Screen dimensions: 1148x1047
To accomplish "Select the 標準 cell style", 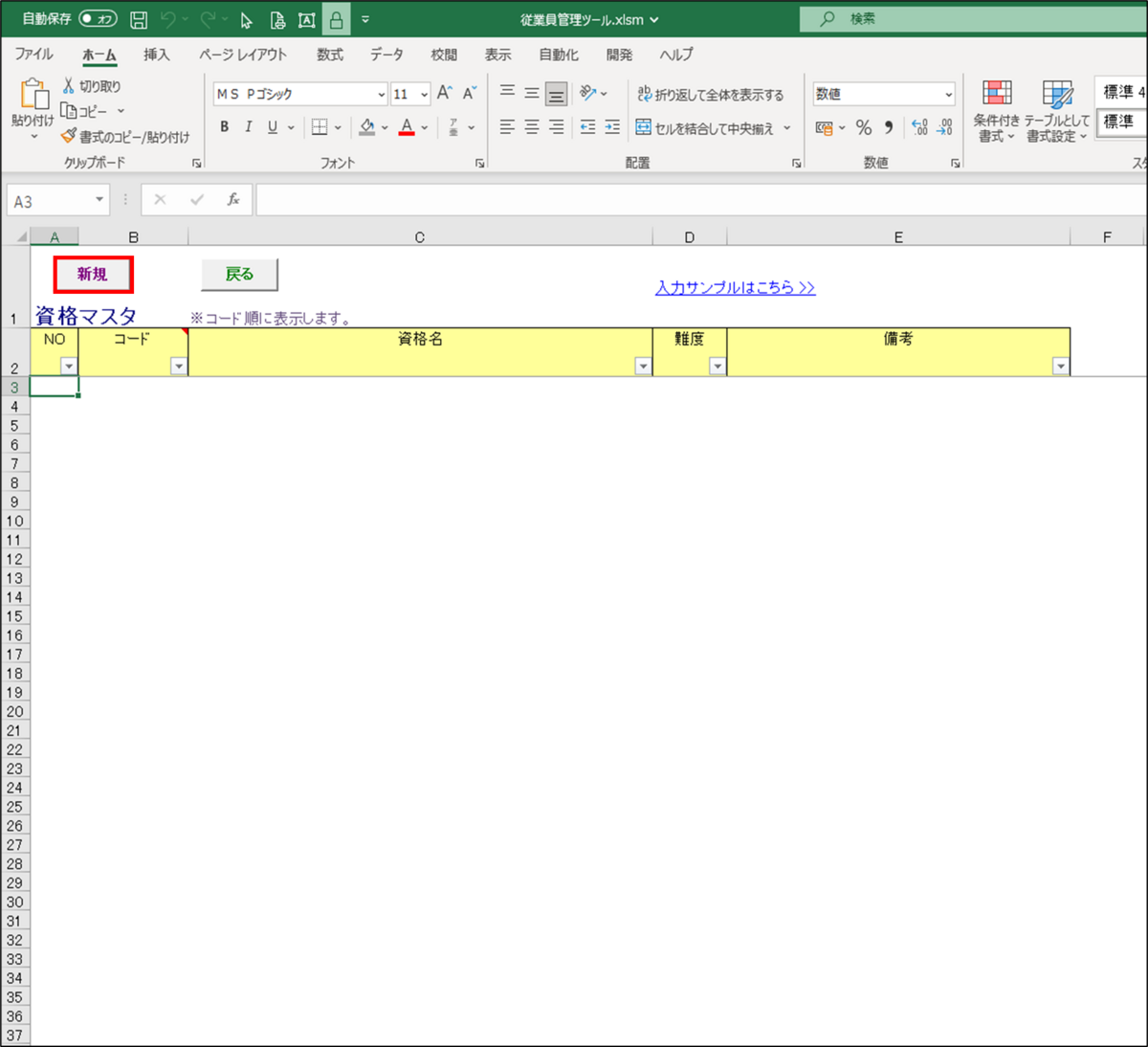I will point(1119,122).
